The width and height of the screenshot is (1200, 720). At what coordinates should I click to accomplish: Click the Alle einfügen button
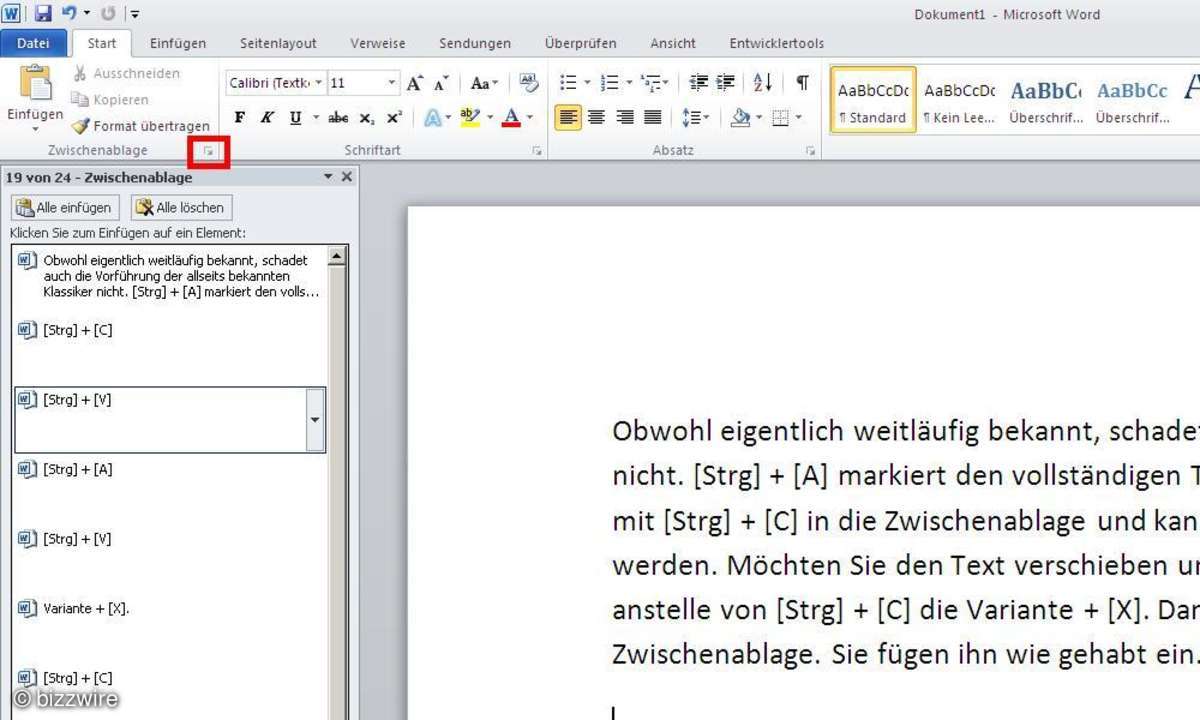[65, 207]
